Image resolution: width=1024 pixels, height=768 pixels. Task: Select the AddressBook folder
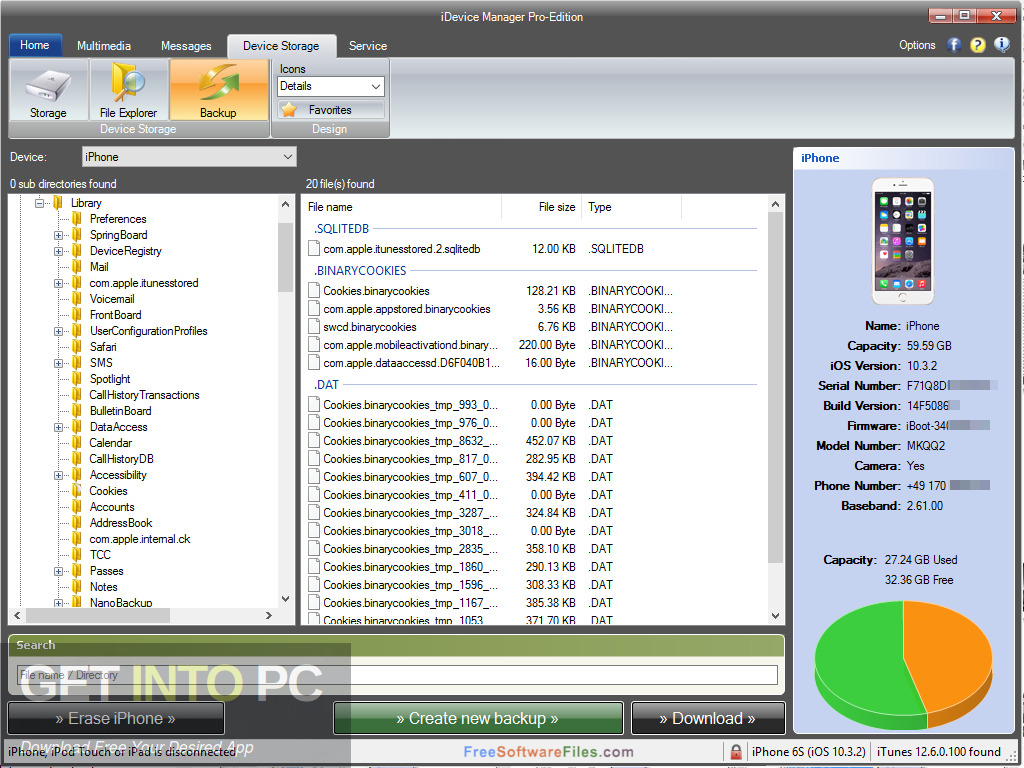coord(121,523)
